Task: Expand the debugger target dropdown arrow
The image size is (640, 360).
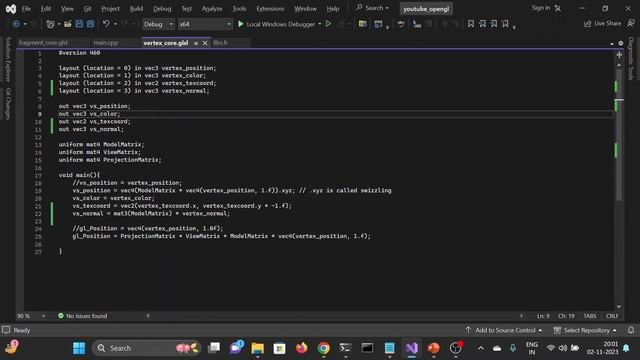Action: [x=320, y=24]
